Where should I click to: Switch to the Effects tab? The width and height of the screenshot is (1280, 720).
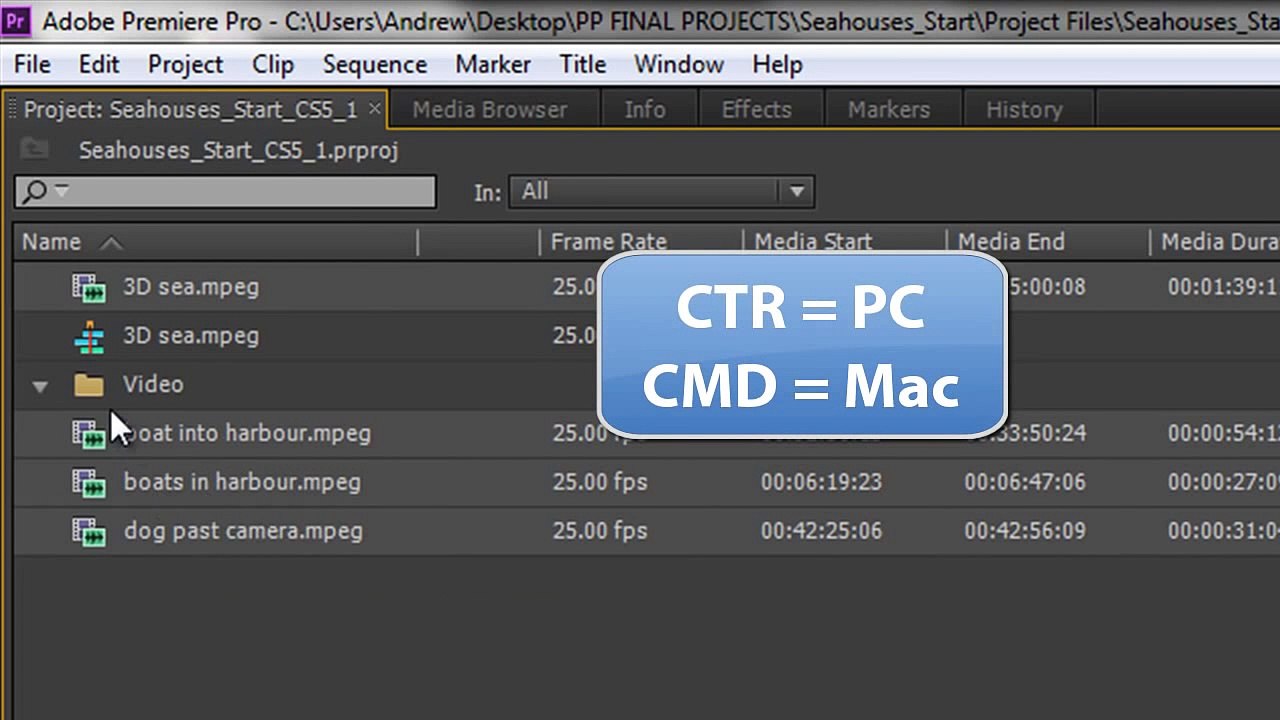(757, 110)
